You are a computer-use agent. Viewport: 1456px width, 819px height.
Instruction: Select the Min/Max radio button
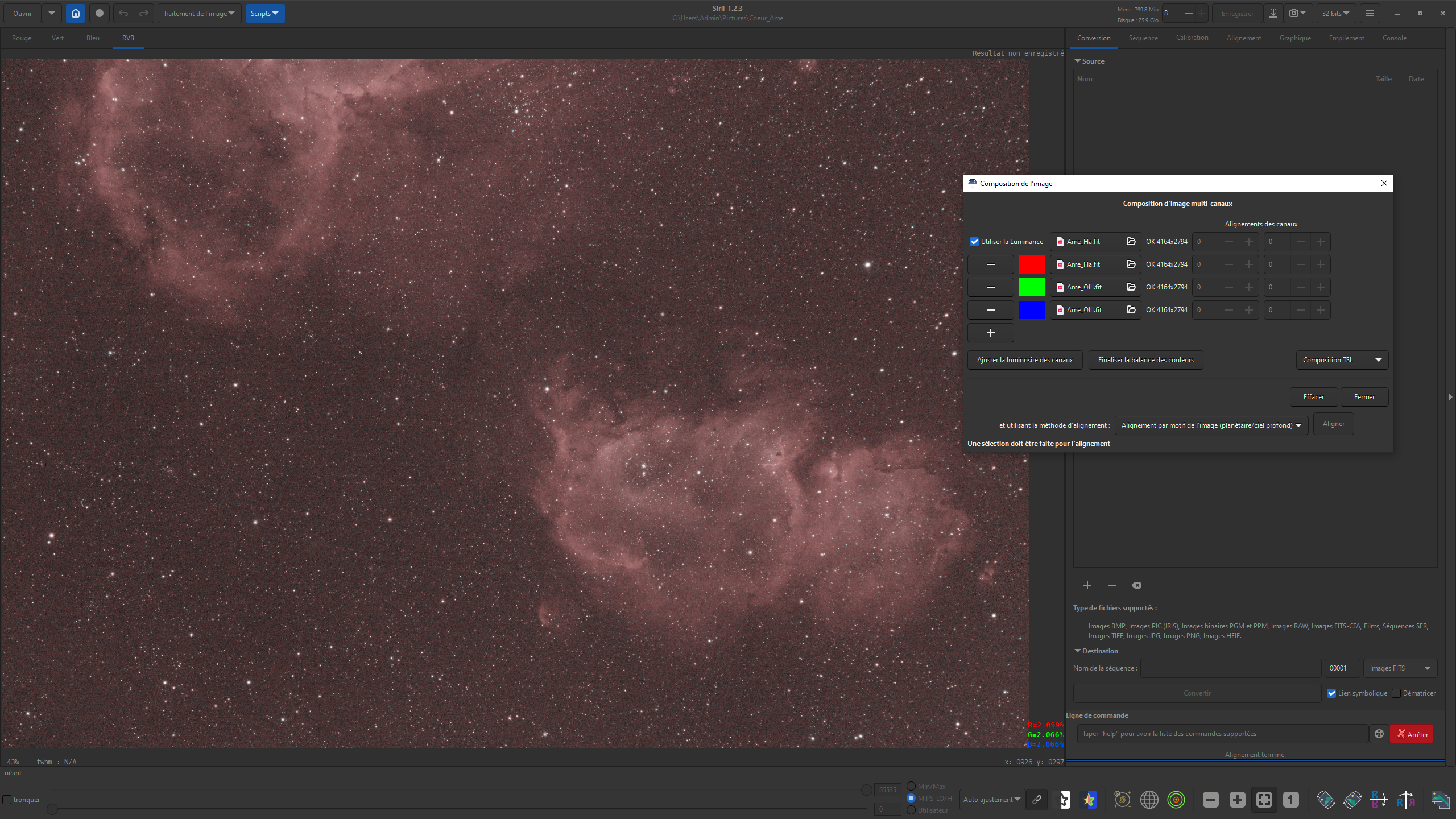point(911,786)
